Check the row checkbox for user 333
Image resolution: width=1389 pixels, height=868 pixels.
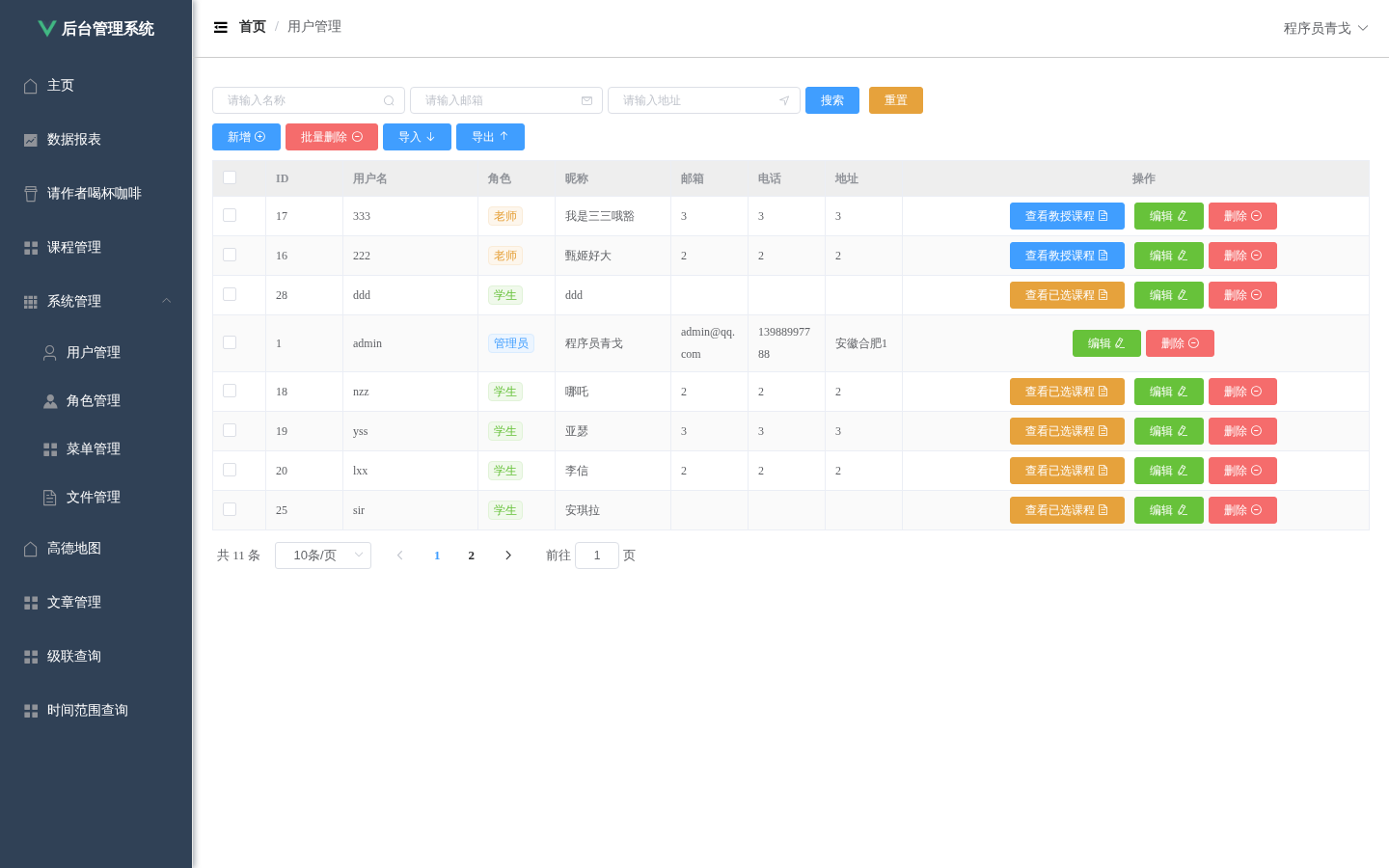pyautogui.click(x=230, y=215)
